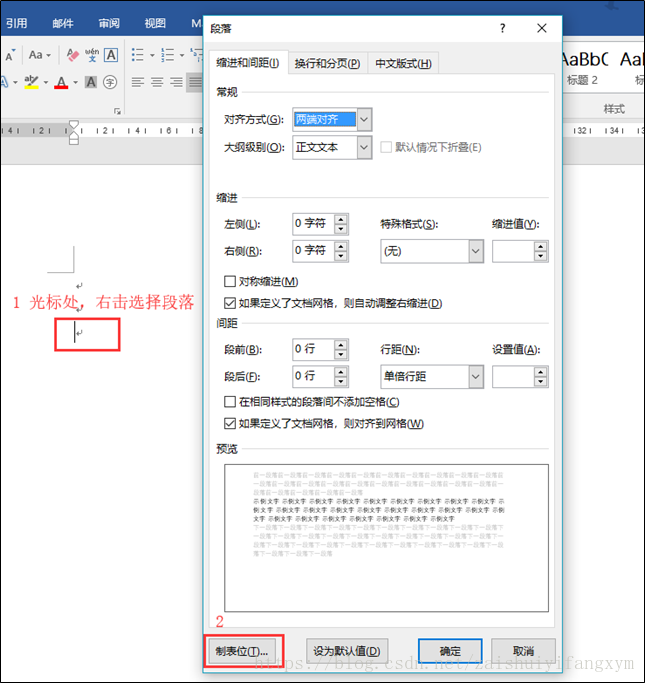Click the 缩进值 input field
Screen dimensions: 645x683
513,251
